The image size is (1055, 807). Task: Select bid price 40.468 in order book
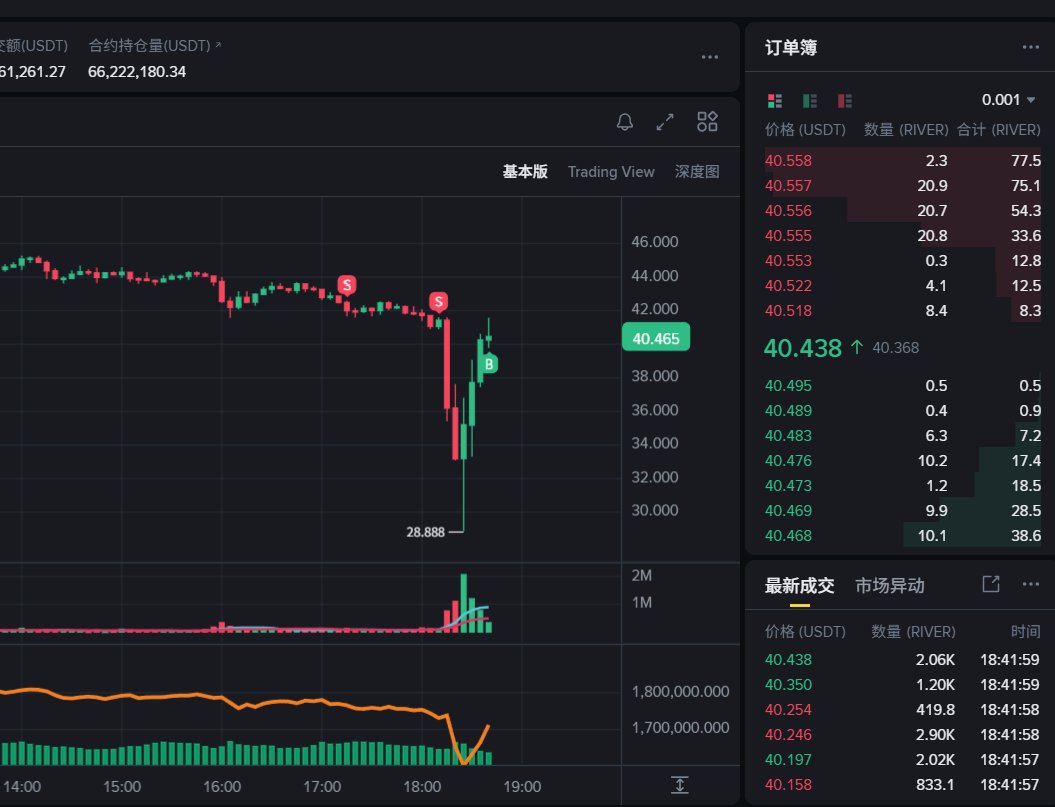click(x=789, y=536)
